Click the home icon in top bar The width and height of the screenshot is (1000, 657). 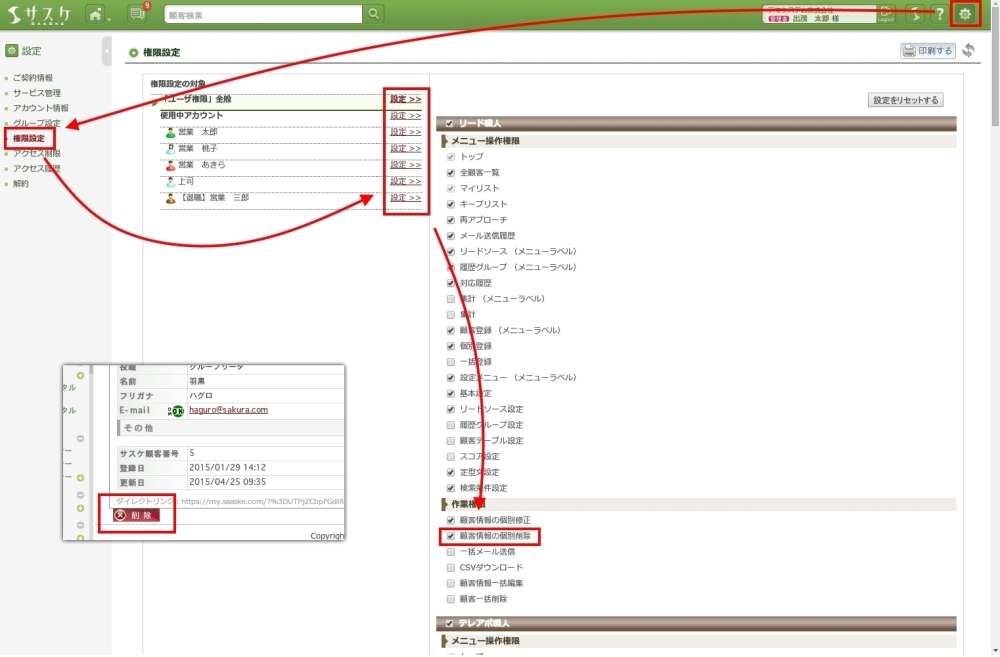[x=95, y=14]
